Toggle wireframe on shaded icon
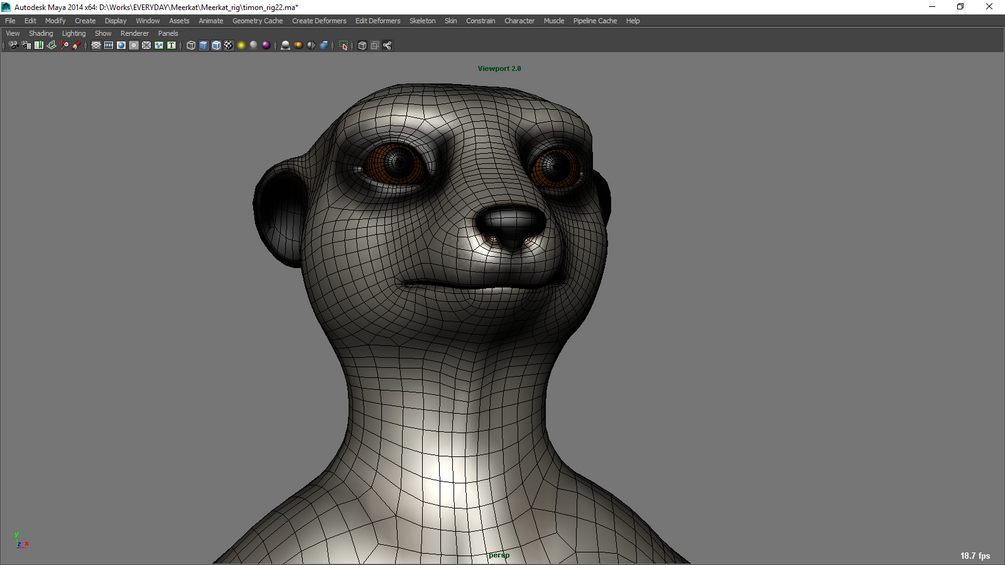Screen dimensions: 1005x565 216,45
